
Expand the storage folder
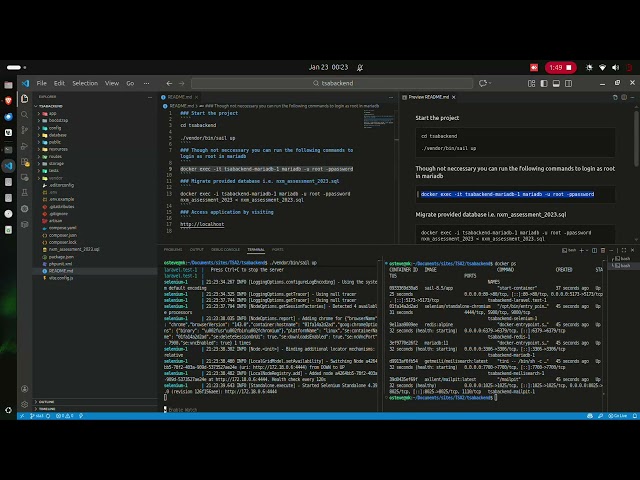(56, 163)
